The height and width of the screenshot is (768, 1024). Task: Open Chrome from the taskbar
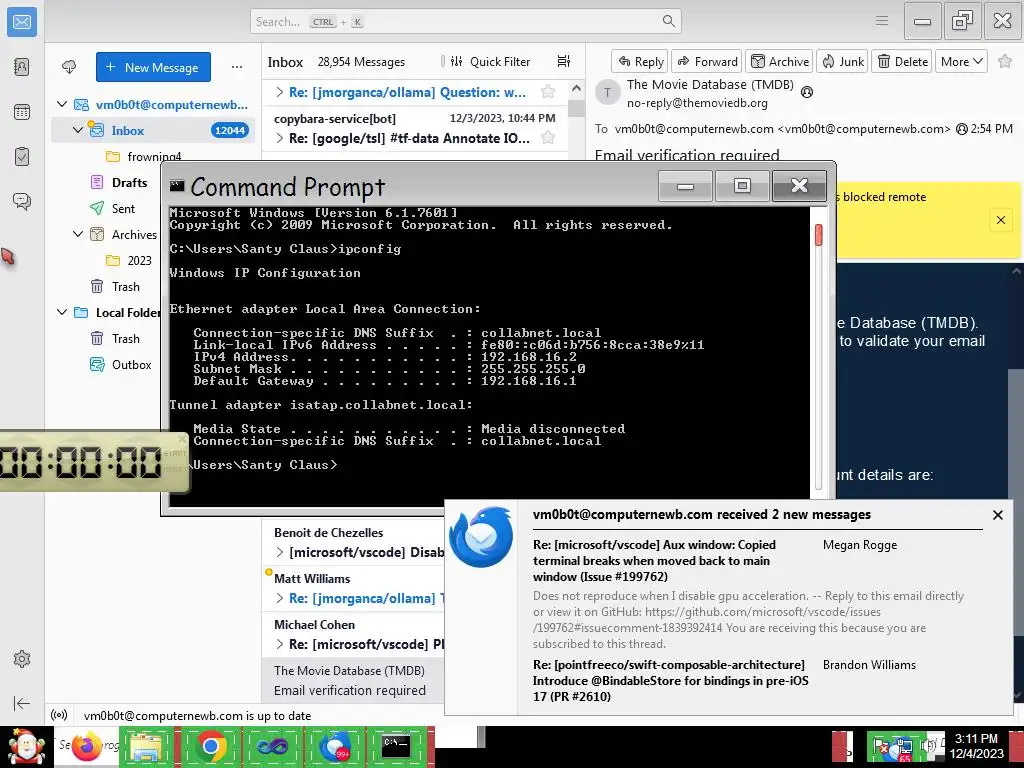(210, 746)
